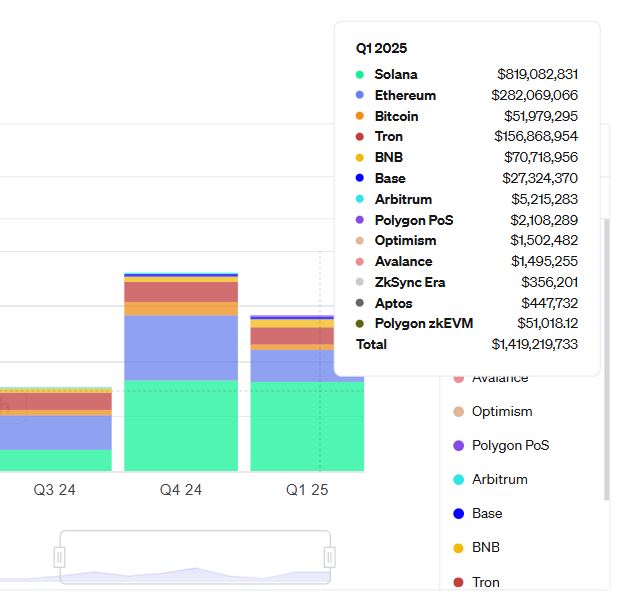Click the yellow BNB legend marker
The width and height of the screenshot is (633, 600).
[x=458, y=548]
